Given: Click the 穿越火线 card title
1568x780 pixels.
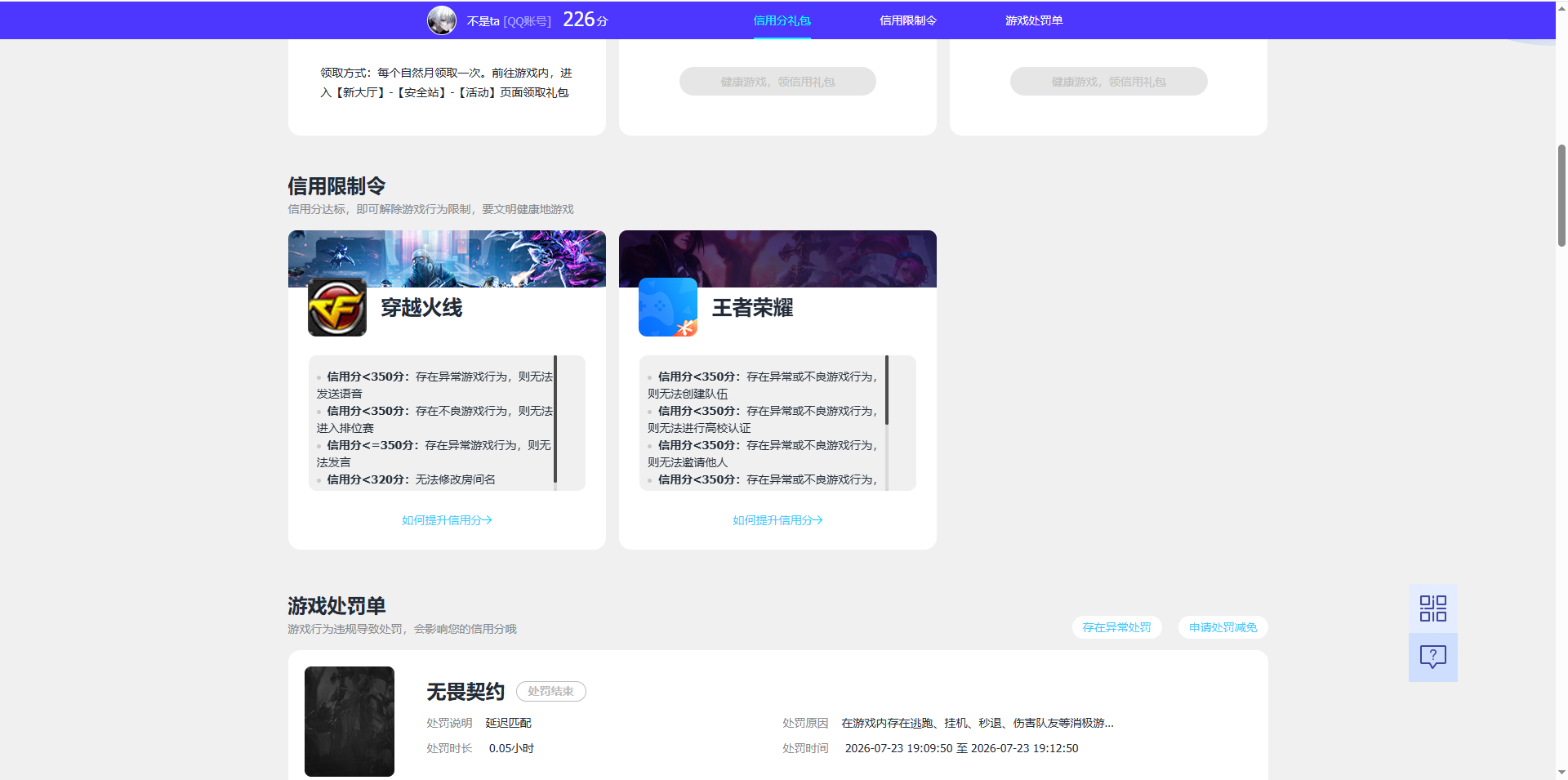Looking at the screenshot, I should 421,308.
